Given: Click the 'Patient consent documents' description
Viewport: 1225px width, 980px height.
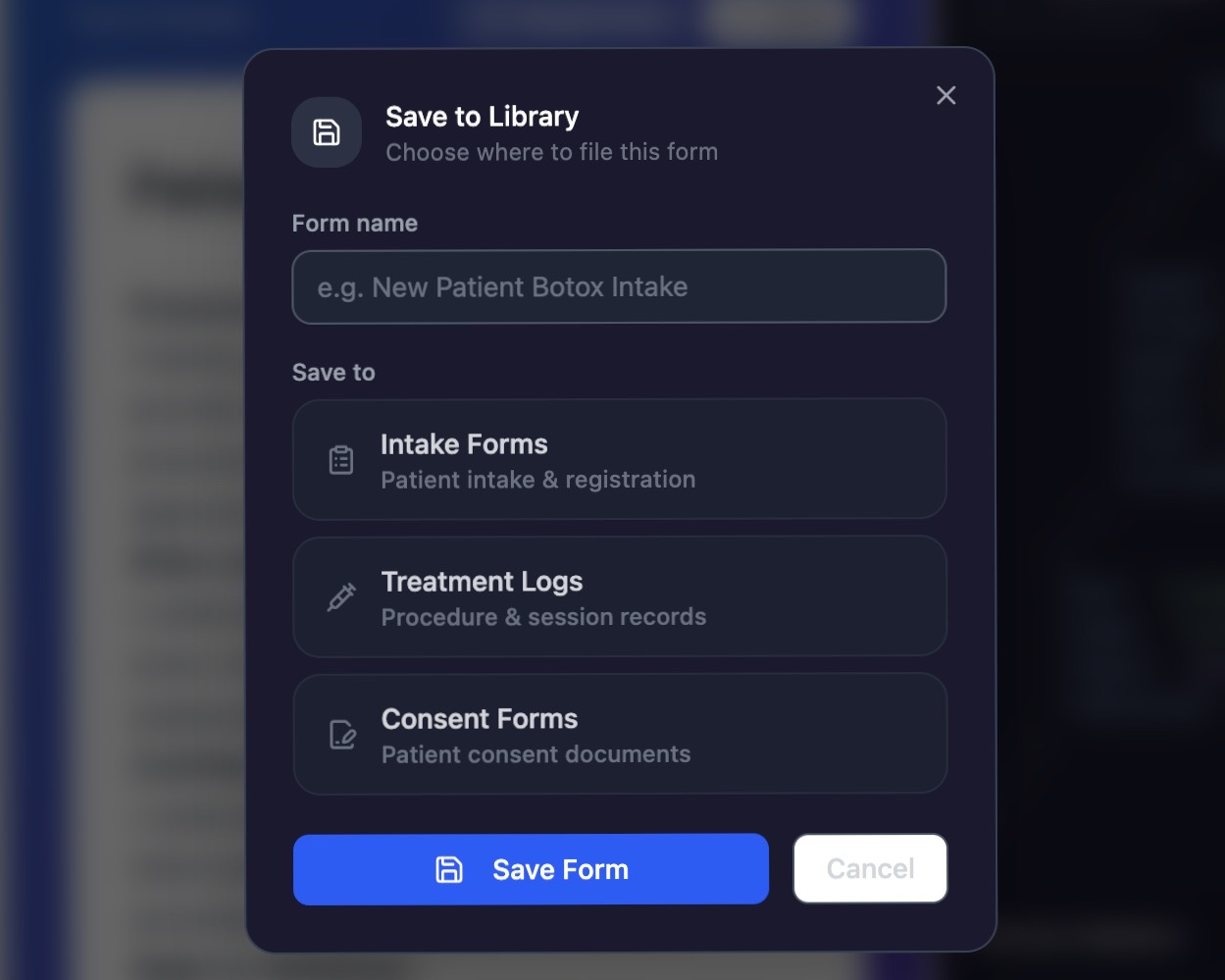Looking at the screenshot, I should 536,754.
